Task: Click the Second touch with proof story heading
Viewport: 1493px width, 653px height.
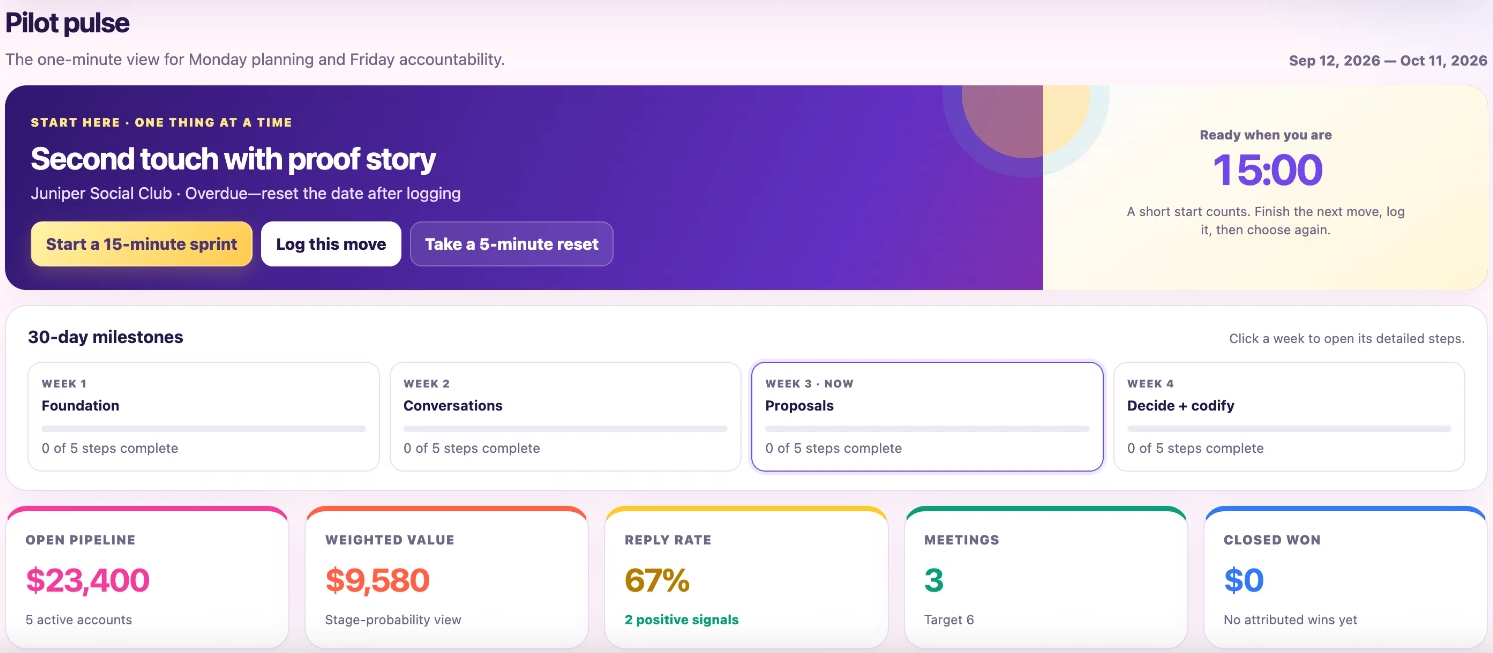Action: (x=233, y=159)
